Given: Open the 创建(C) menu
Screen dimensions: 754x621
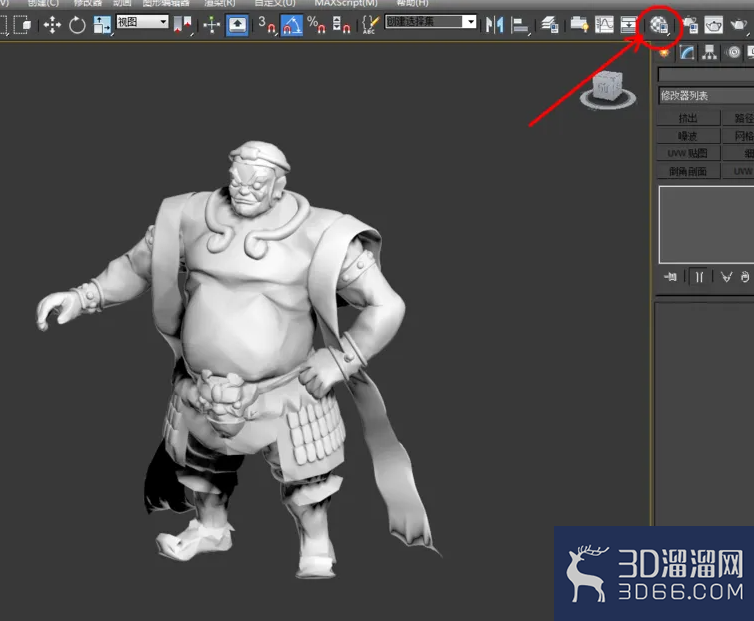Looking at the screenshot, I should (x=43, y=3).
